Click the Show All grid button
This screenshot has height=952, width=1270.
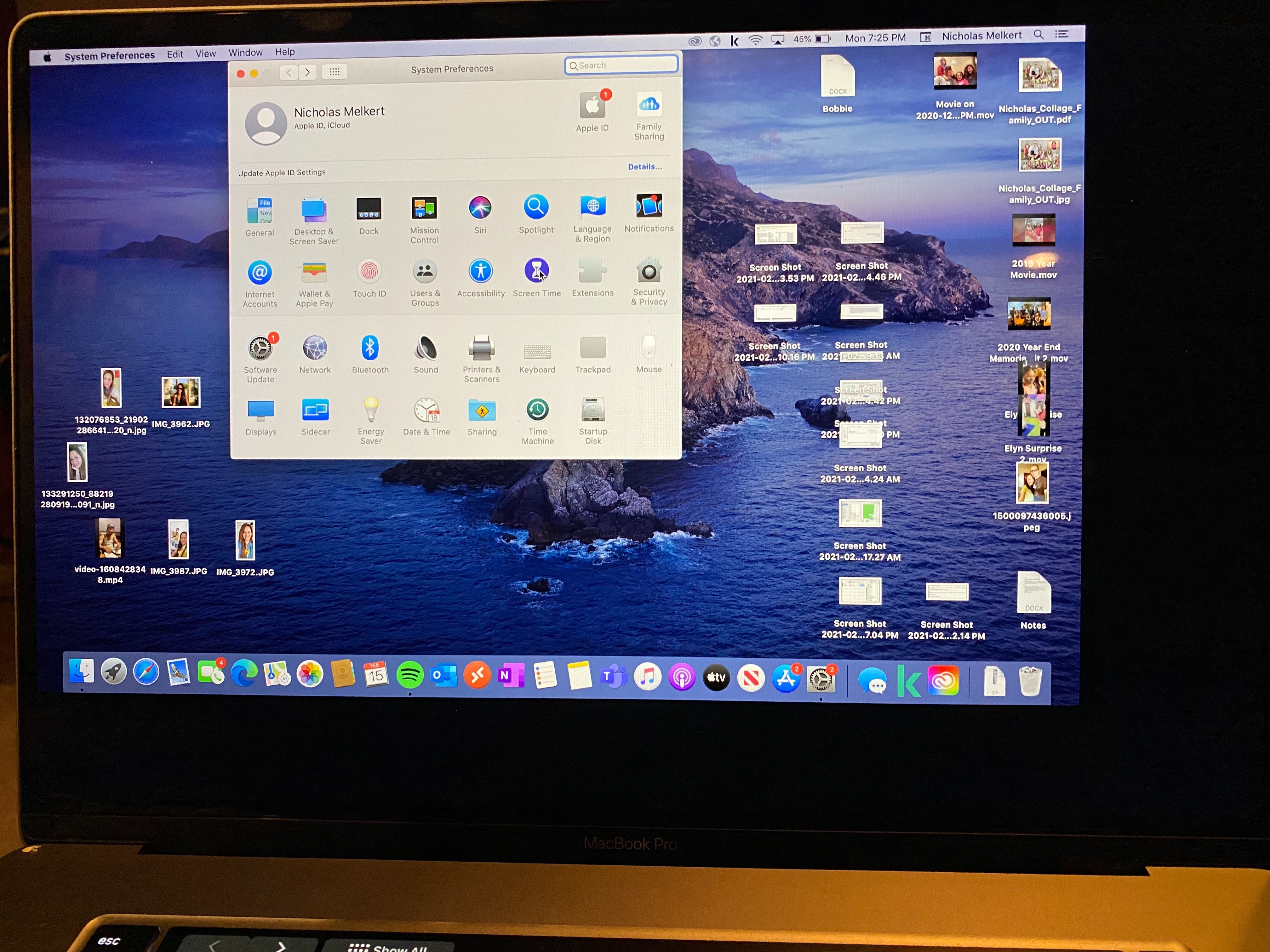pyautogui.click(x=334, y=72)
